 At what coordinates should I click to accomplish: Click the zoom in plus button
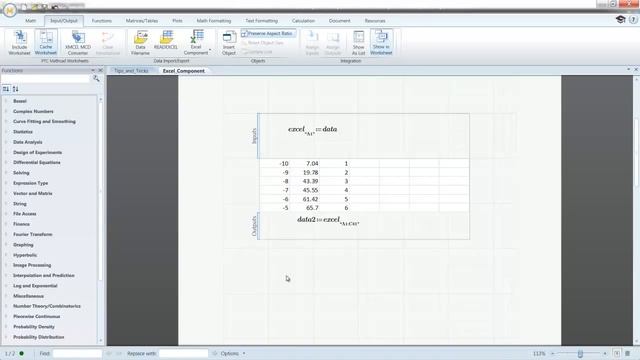tap(605, 353)
